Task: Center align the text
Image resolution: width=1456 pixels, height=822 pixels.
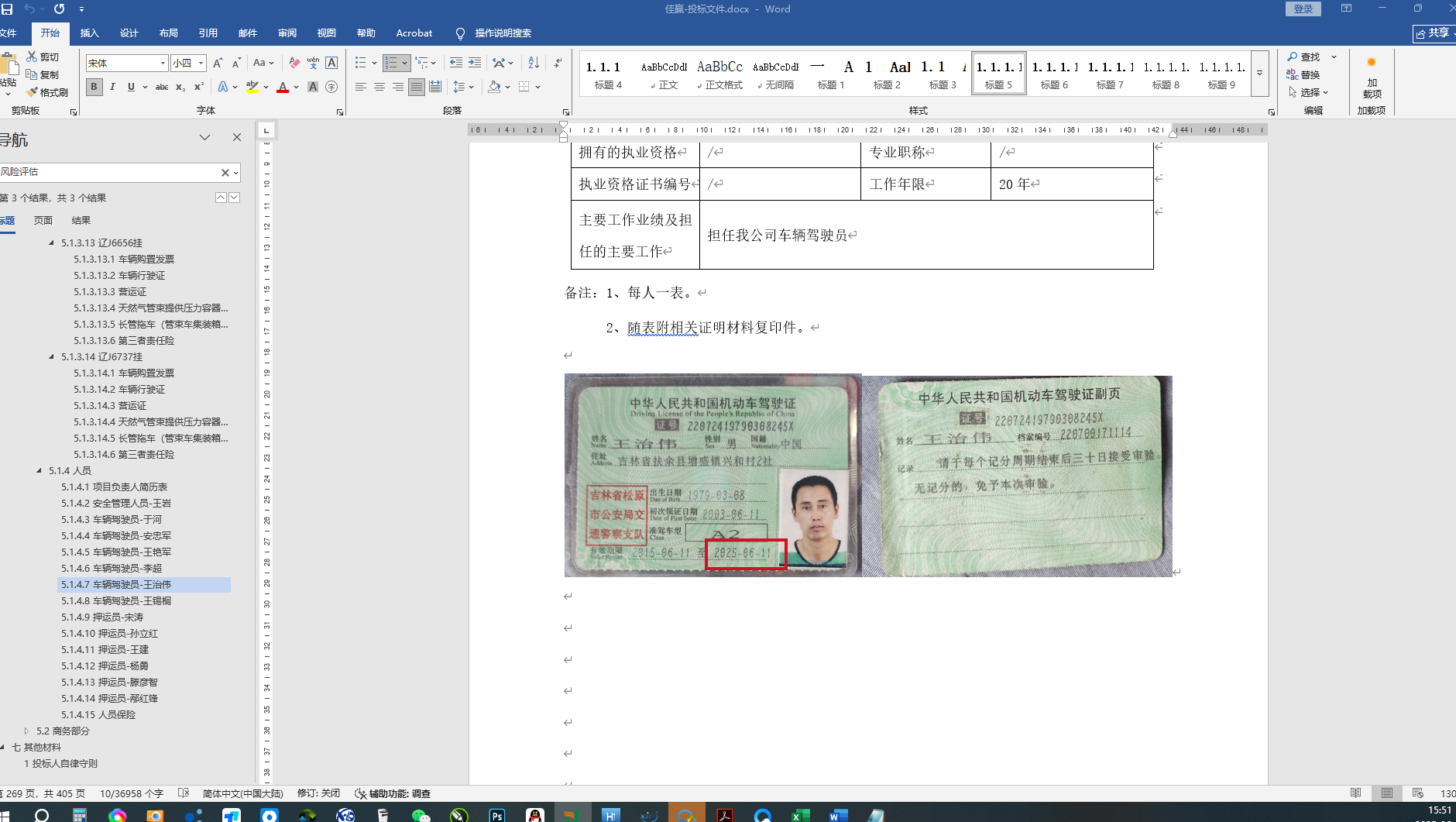Action: click(379, 87)
